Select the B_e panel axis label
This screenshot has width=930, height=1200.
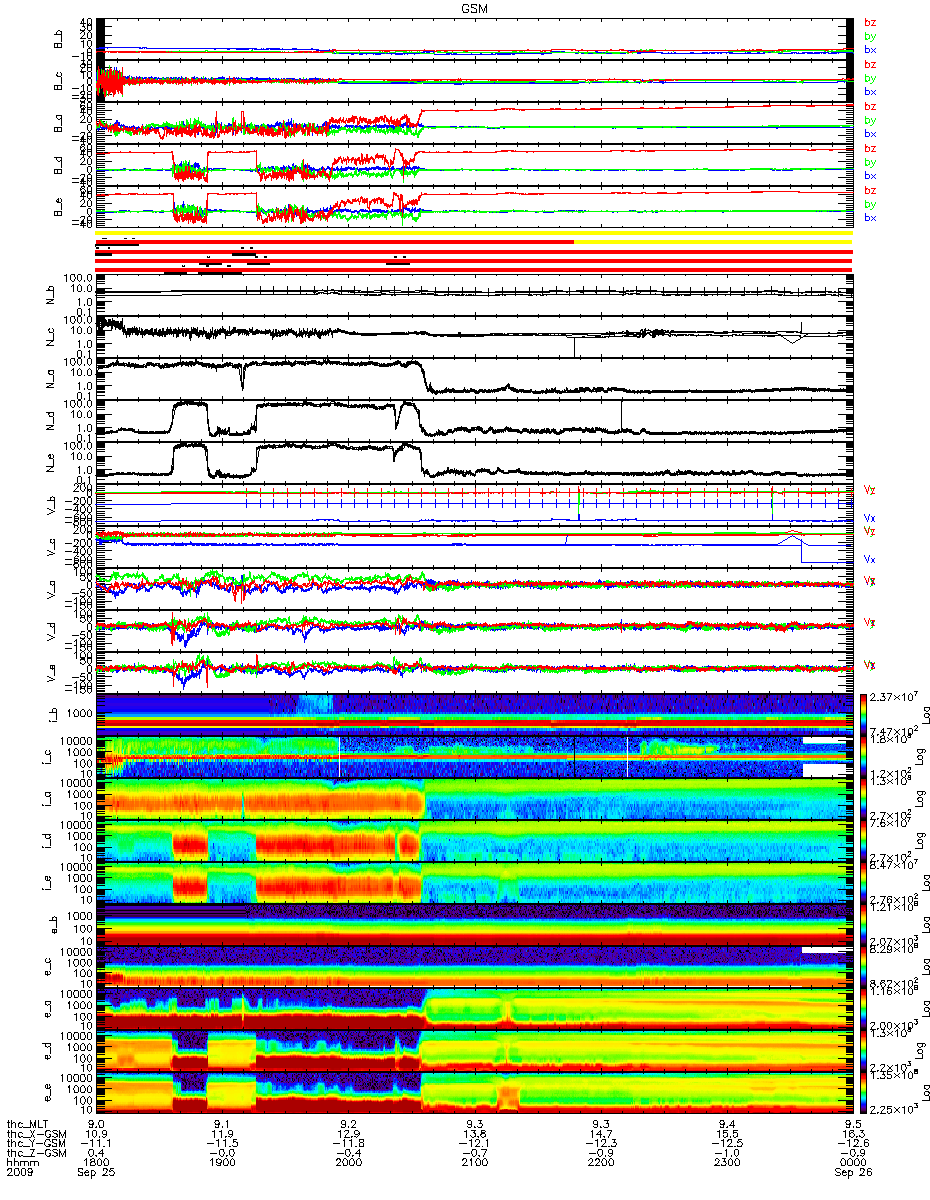pyautogui.click(x=58, y=205)
